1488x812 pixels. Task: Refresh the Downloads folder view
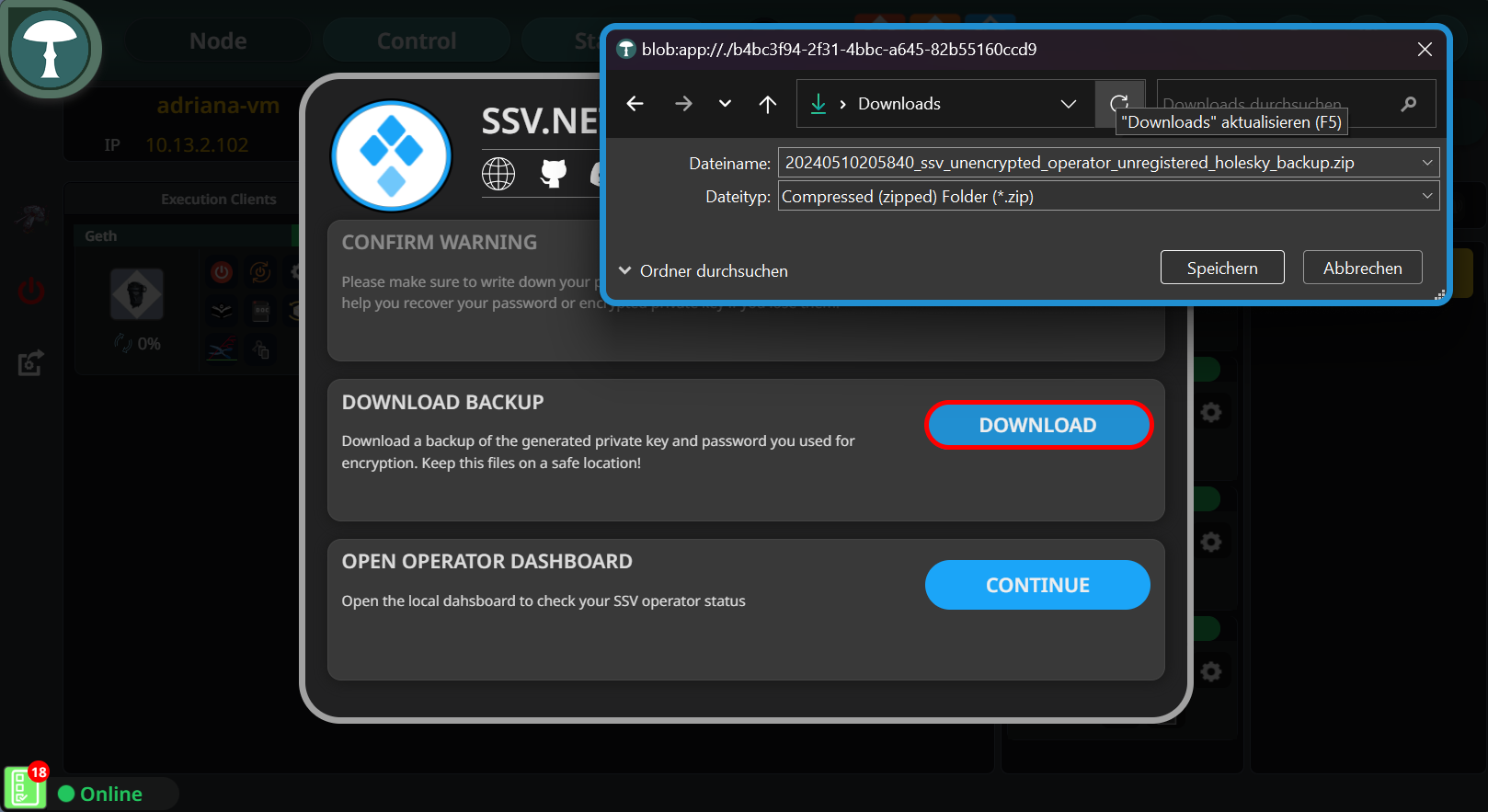[x=1119, y=101]
